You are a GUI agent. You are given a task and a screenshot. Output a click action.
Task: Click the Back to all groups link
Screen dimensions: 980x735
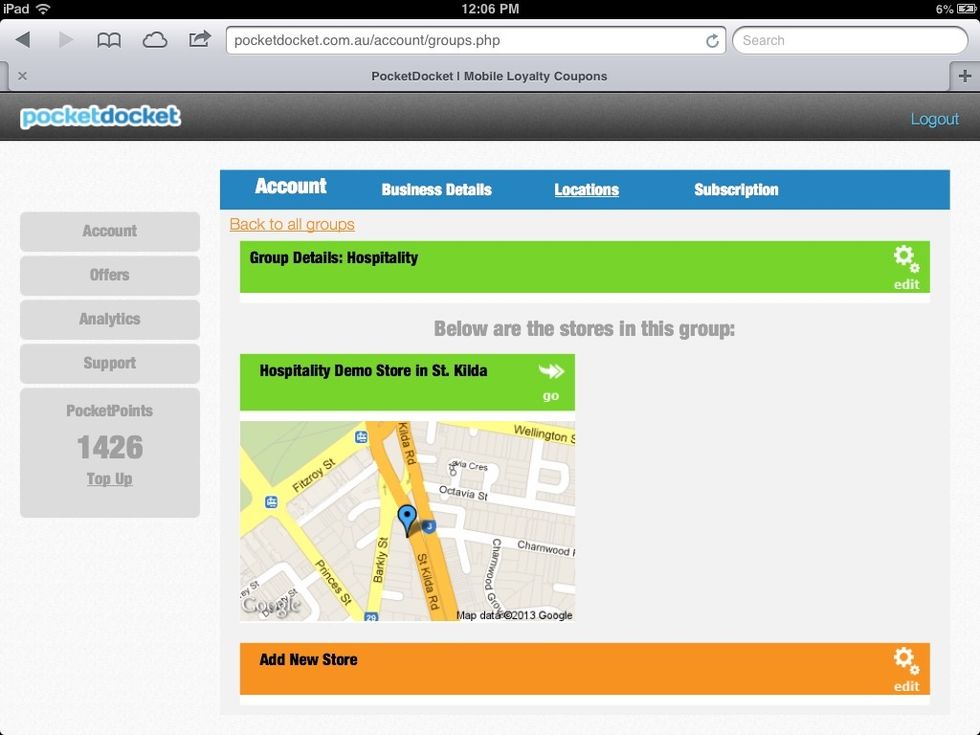point(291,224)
